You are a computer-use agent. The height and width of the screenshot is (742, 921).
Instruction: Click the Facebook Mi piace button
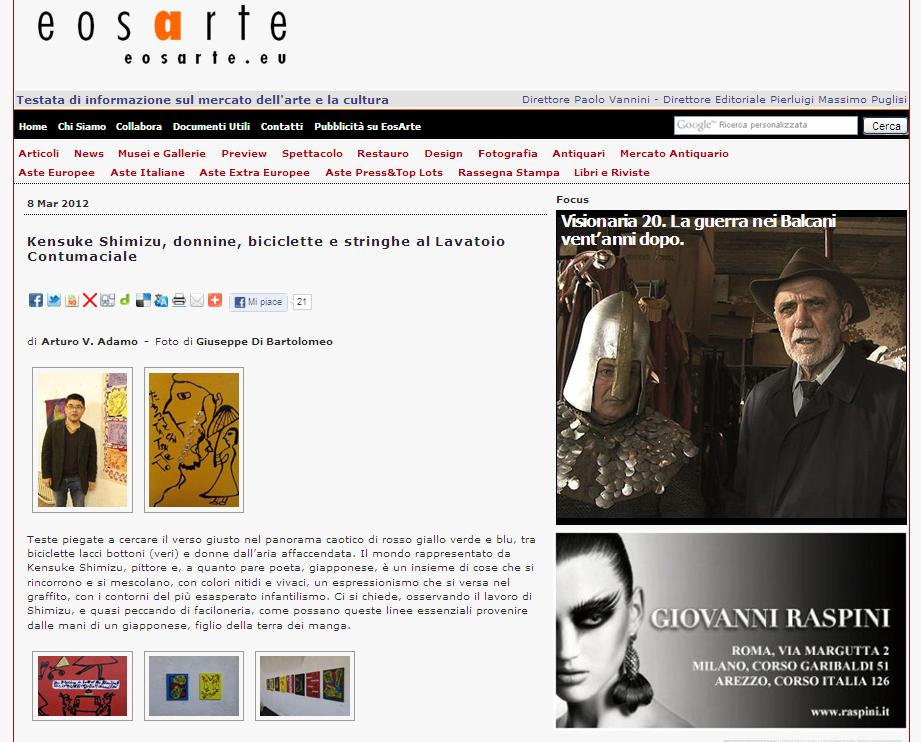click(x=258, y=302)
